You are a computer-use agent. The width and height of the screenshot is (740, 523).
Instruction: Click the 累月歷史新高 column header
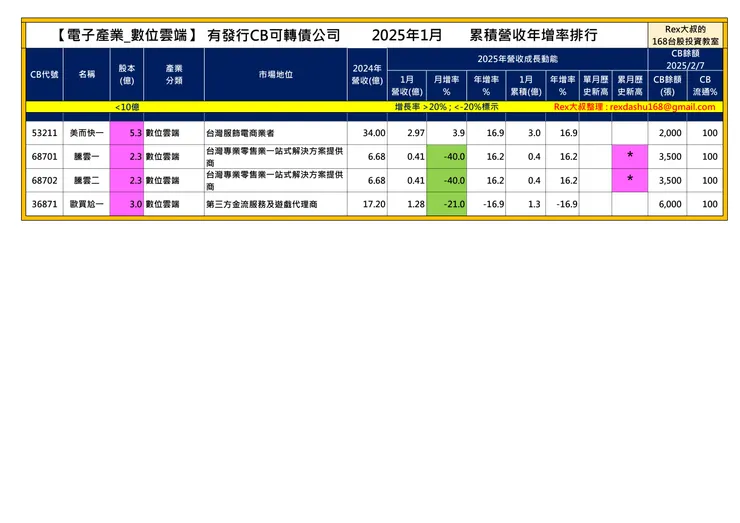630,85
